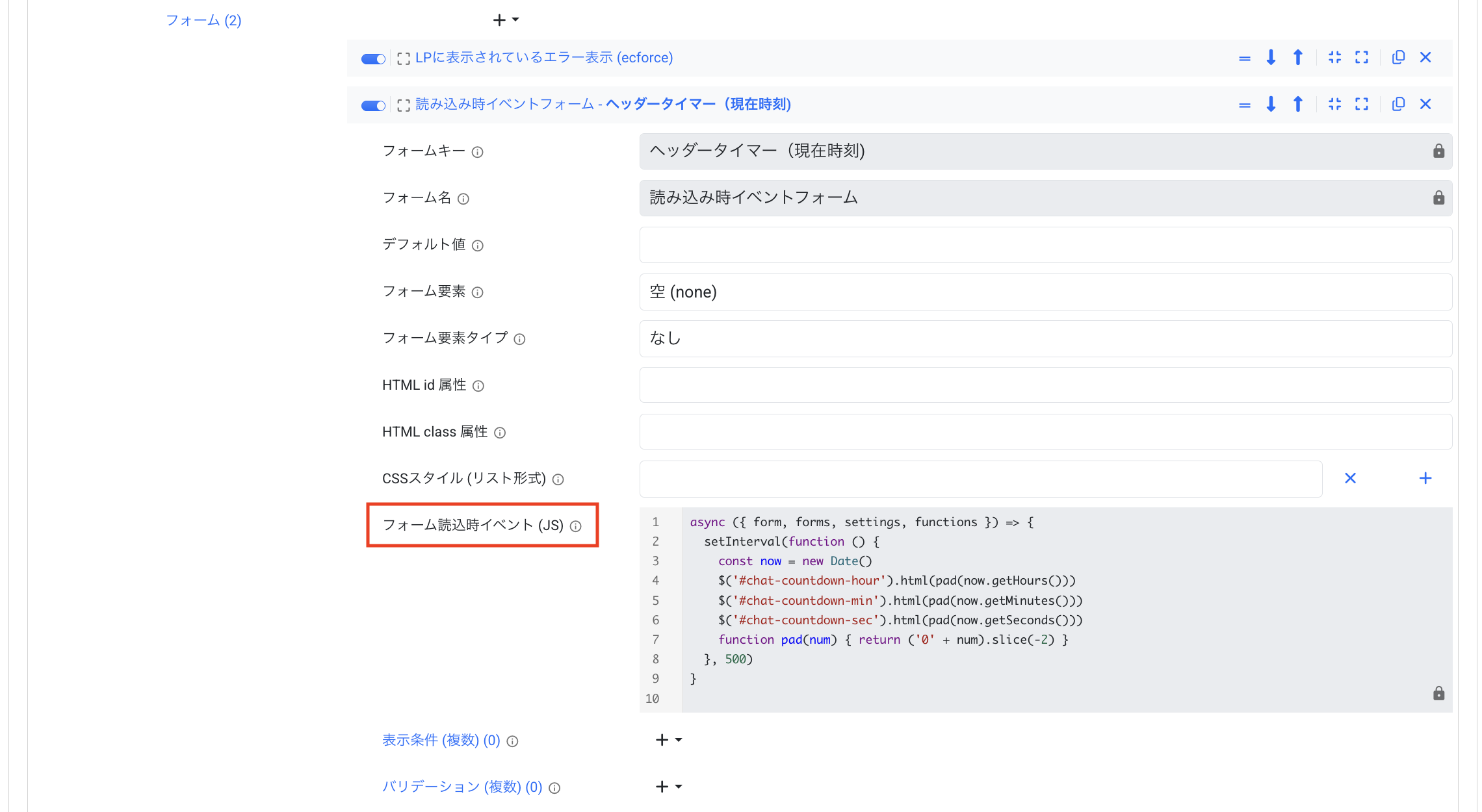Click the drag handle icon on the LPに表示されているエラー表示 row
1482x812 pixels.
point(1244,58)
